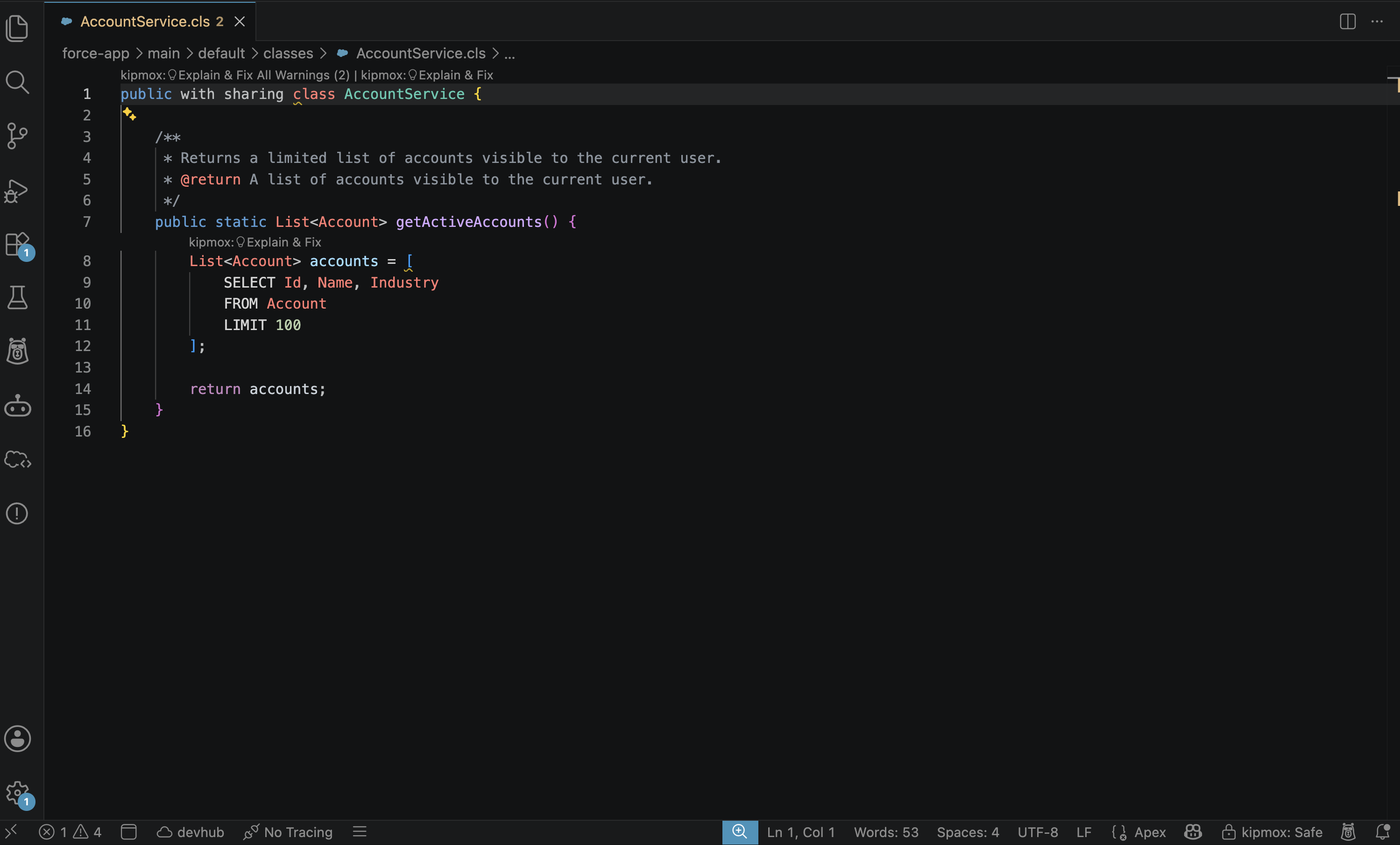Open the Explorer view in the activity bar
The height and width of the screenshot is (845, 1400).
(x=17, y=28)
